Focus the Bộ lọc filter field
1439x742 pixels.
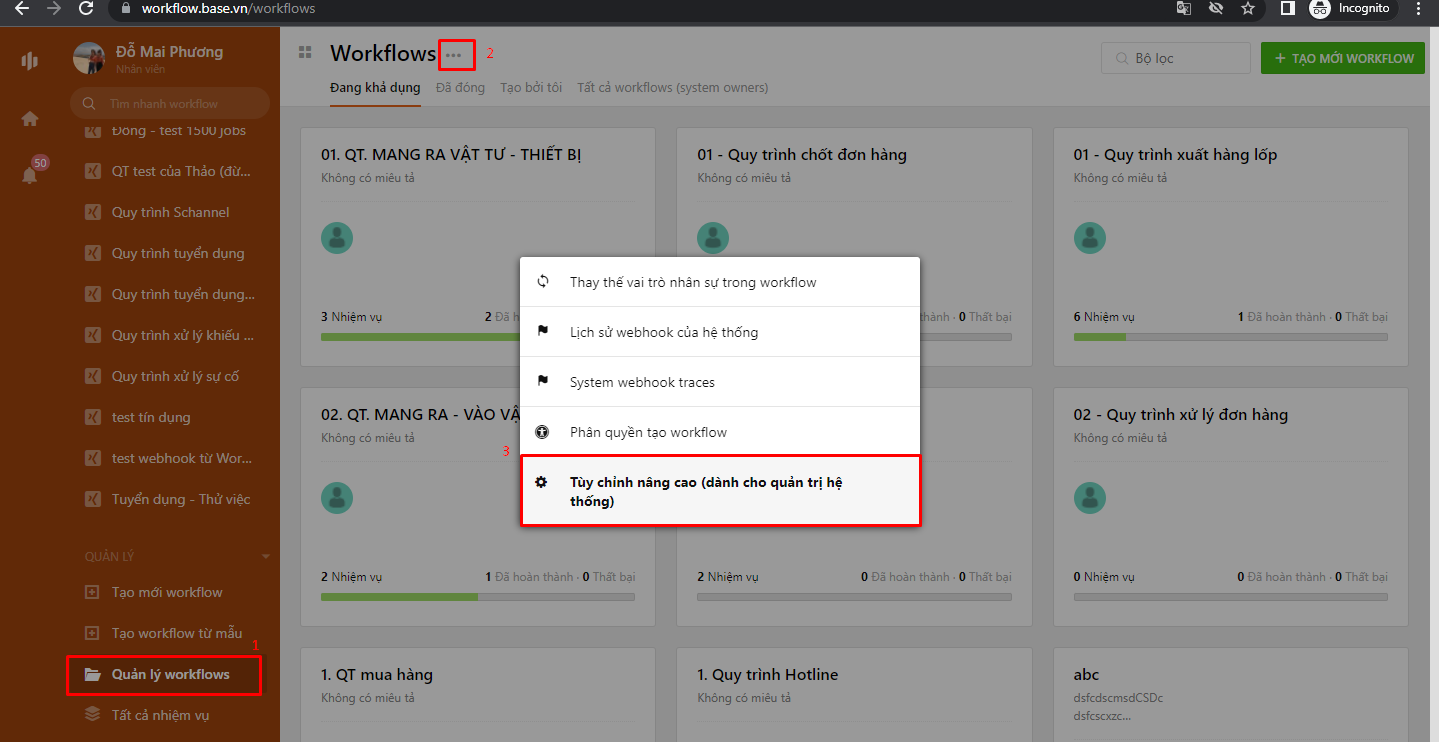click(1176, 58)
